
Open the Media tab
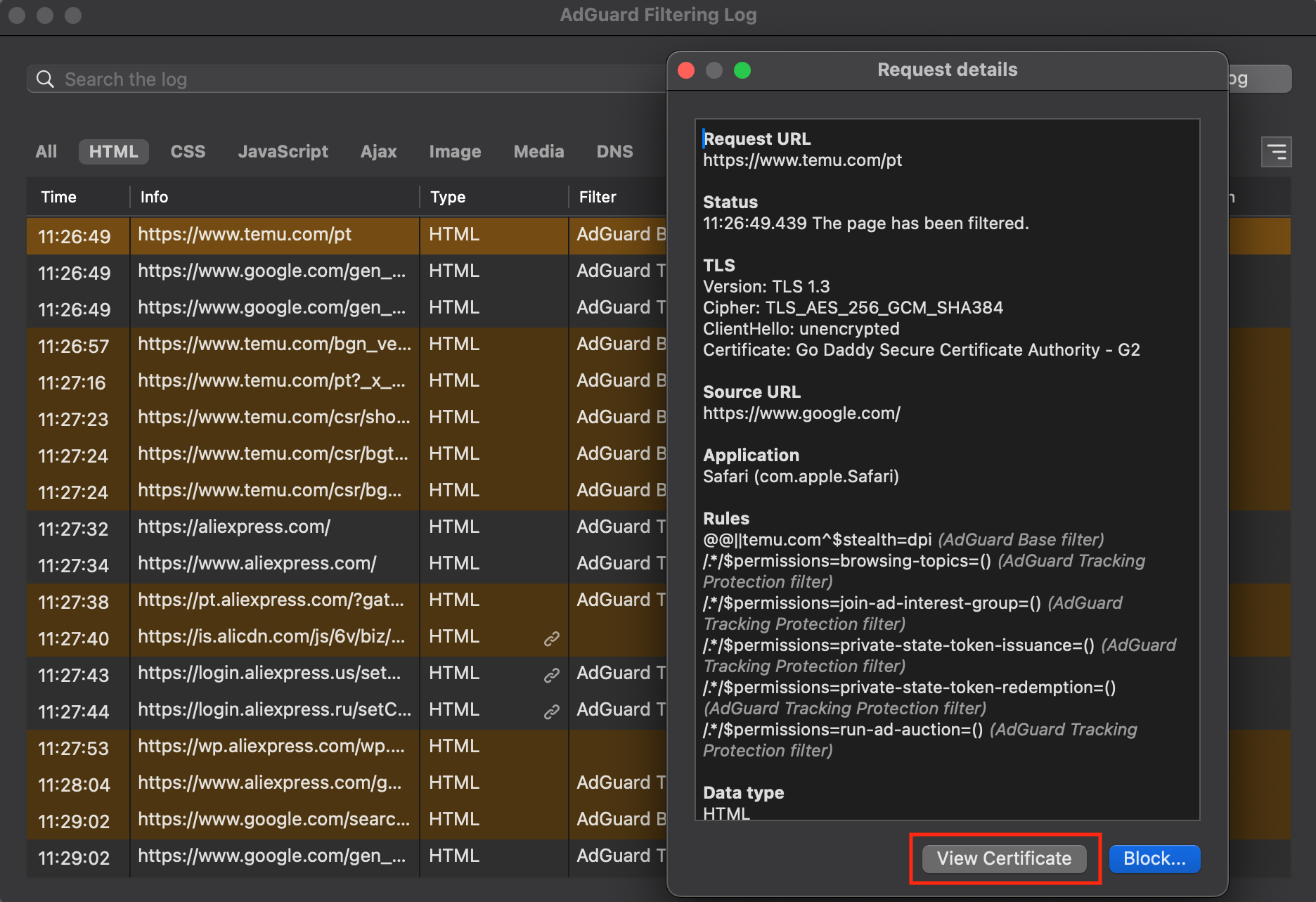pyautogui.click(x=539, y=151)
